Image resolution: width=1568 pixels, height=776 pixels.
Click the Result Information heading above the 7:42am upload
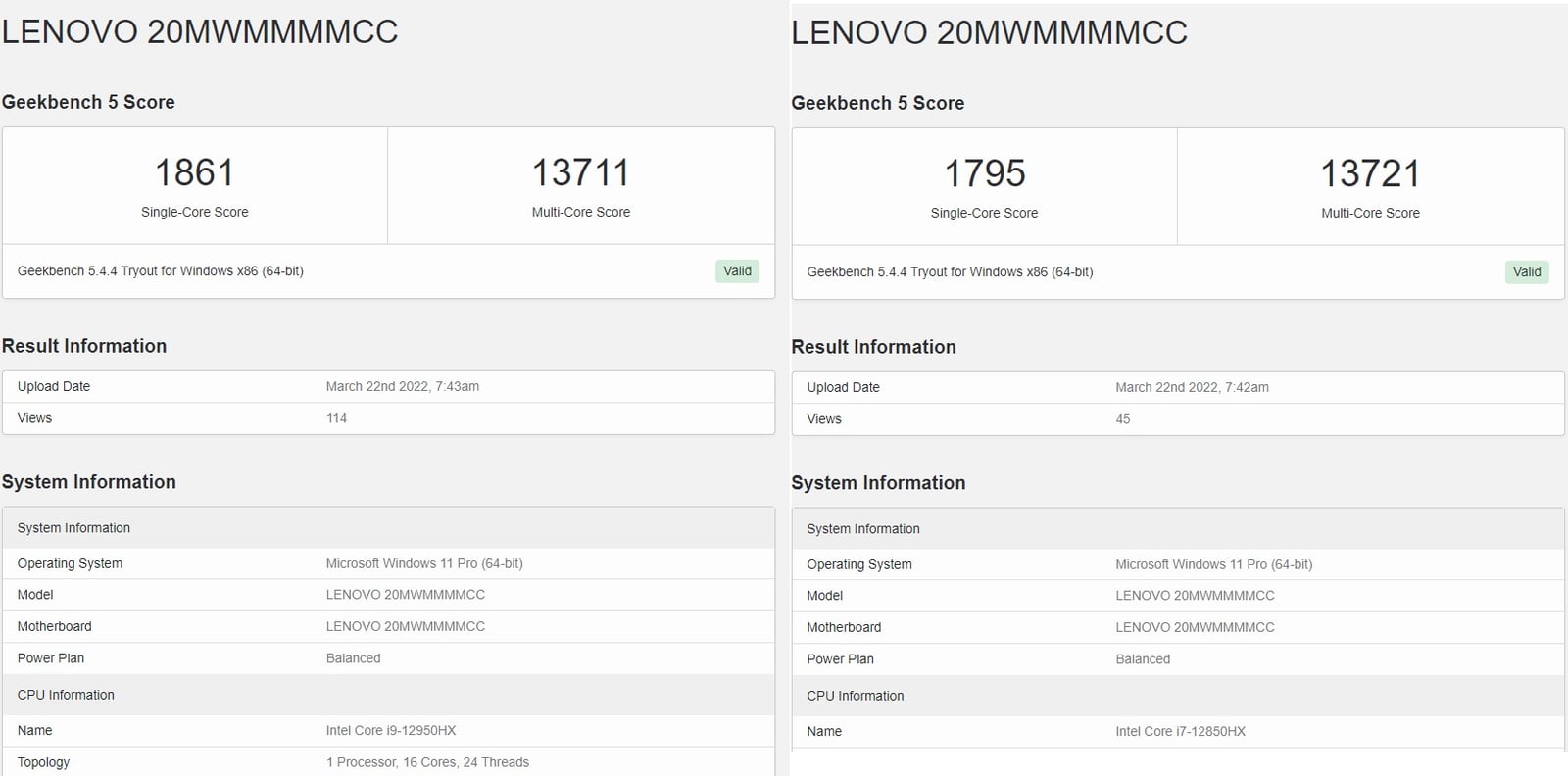pyautogui.click(x=873, y=347)
